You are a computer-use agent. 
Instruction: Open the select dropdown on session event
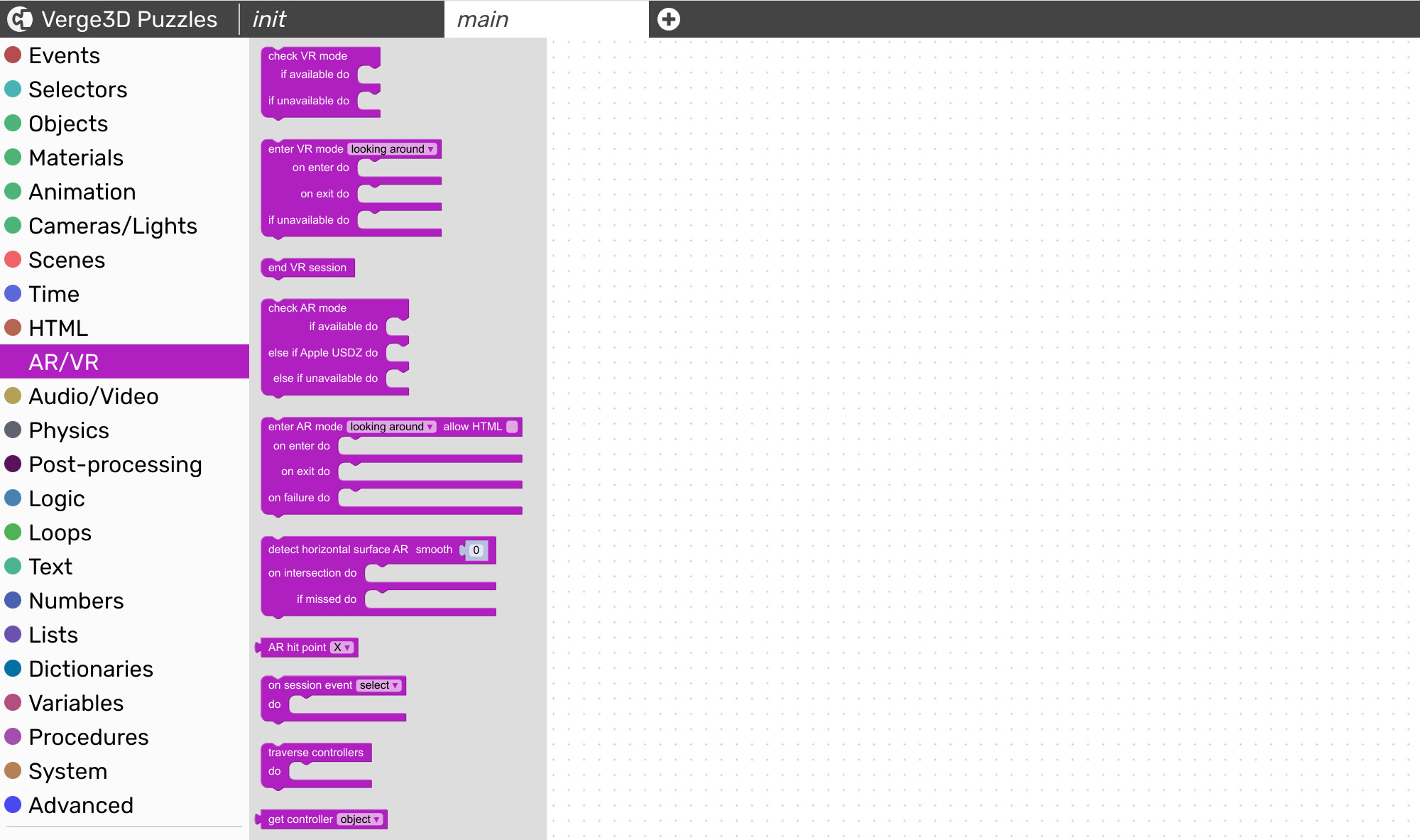click(379, 685)
